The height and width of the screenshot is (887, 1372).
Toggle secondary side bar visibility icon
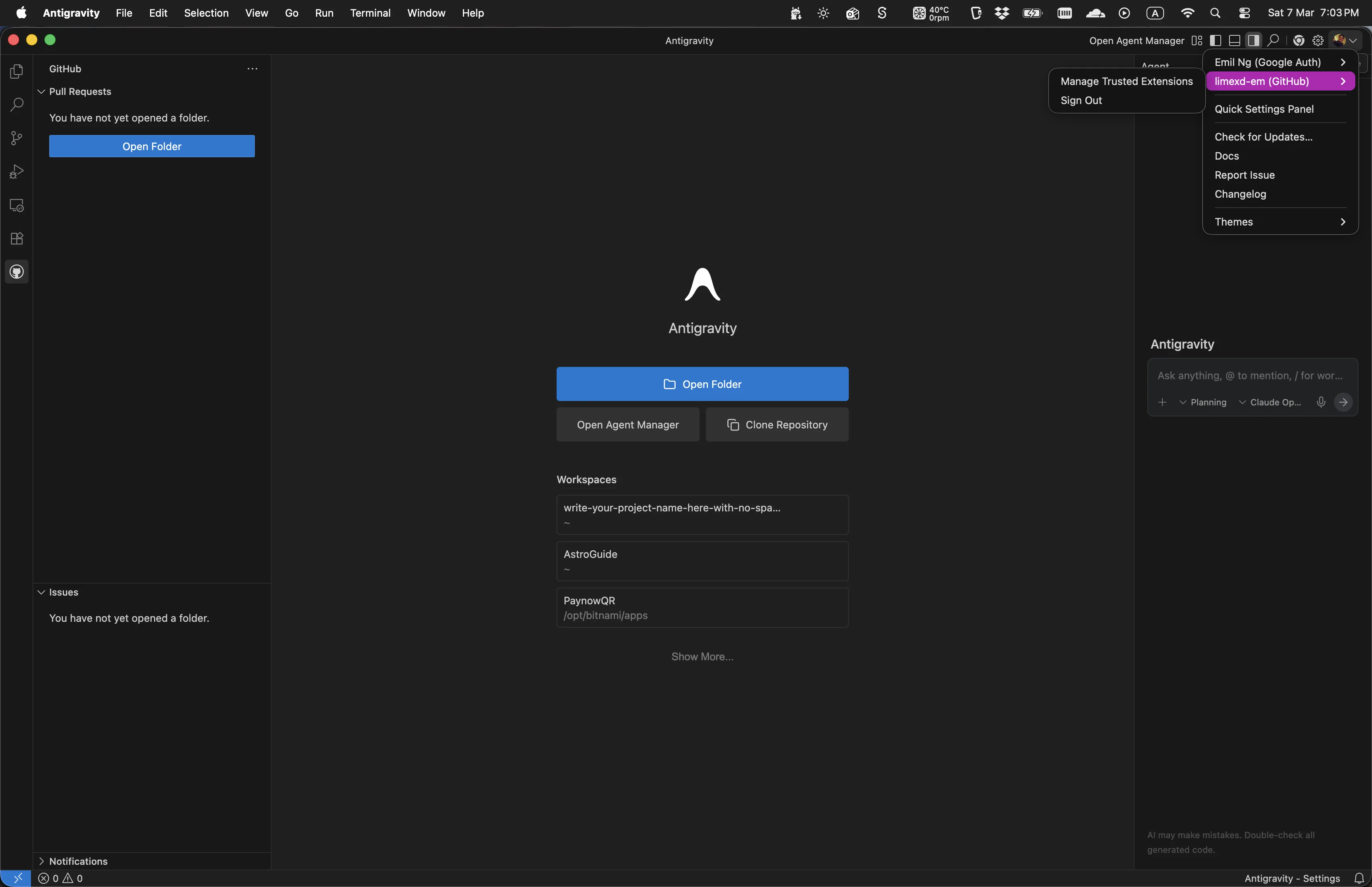click(x=1253, y=40)
